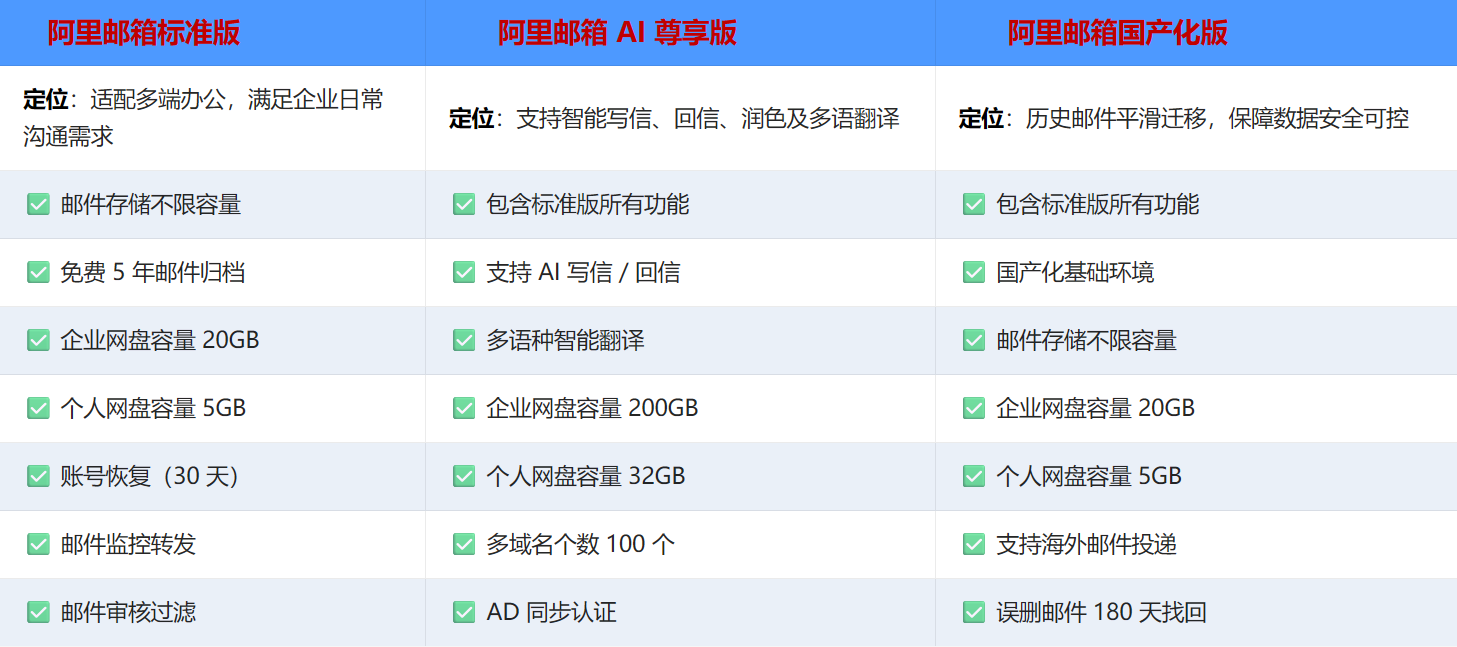
Task: Click the checkmark next to 个人网盘容量 32GB
Action: (x=464, y=476)
